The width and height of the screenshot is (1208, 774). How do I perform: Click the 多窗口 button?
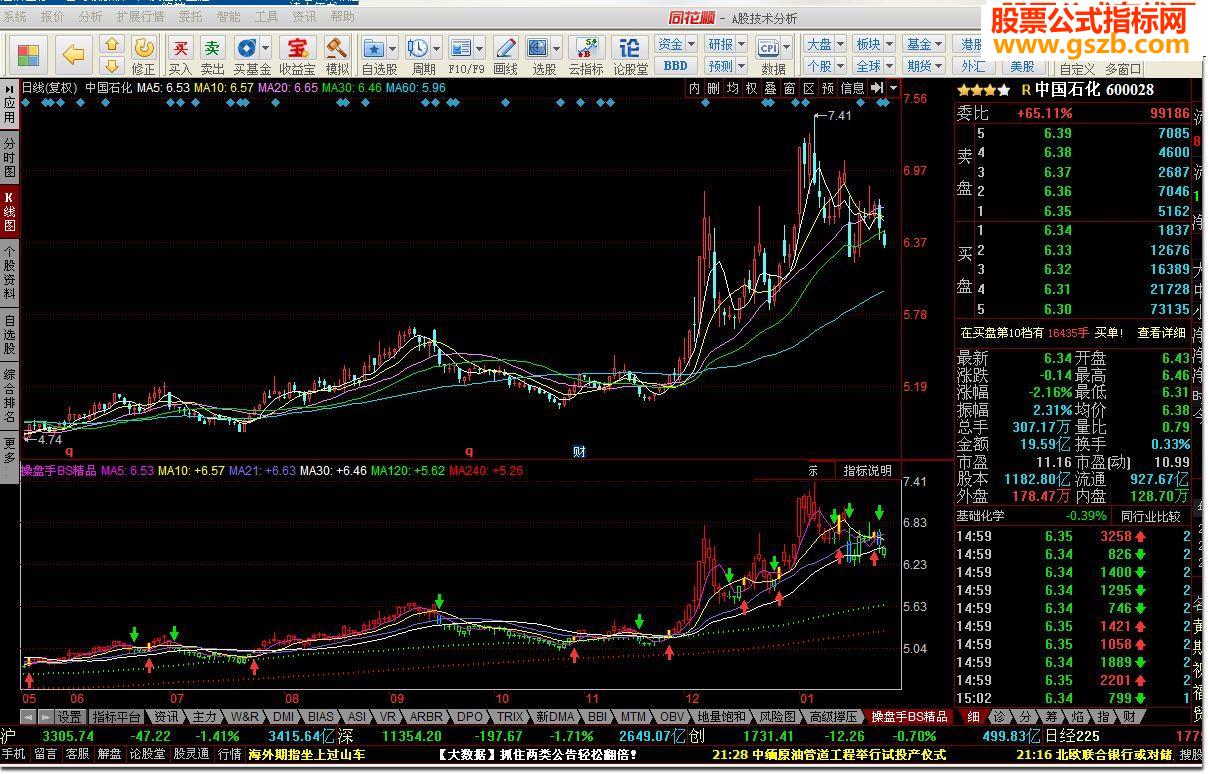pos(1123,69)
